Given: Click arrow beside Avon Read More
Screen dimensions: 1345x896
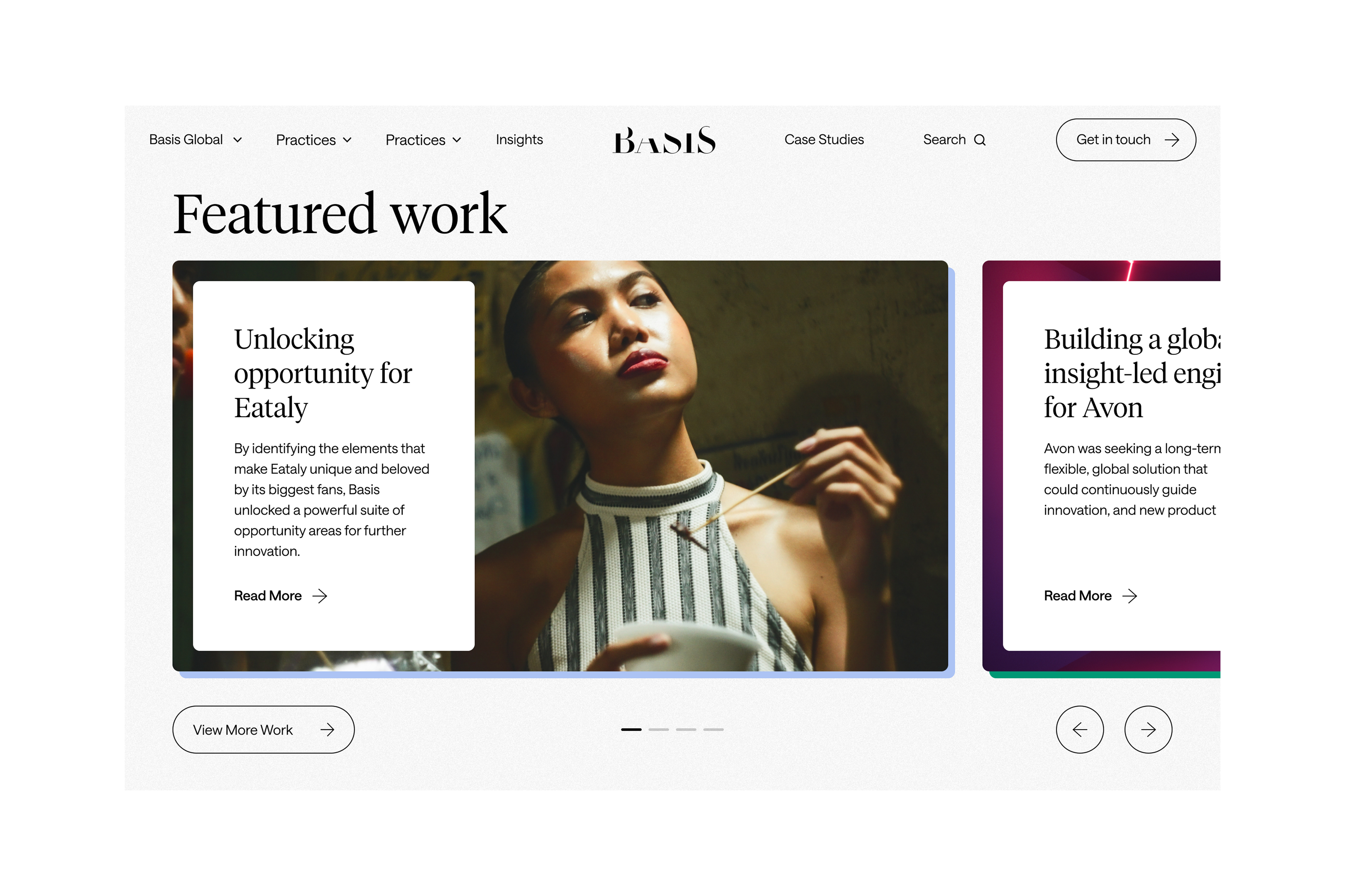Looking at the screenshot, I should (x=1130, y=596).
